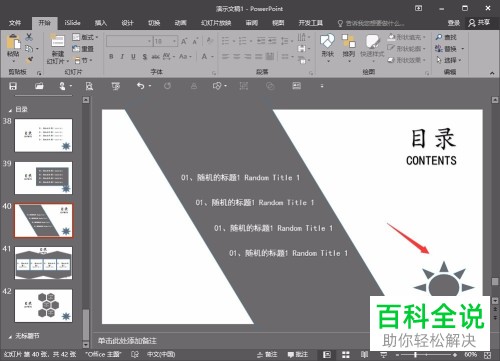The width and height of the screenshot is (500, 361).
Task: Click the Open folder icon in quick access toolbar
Action: point(39,86)
